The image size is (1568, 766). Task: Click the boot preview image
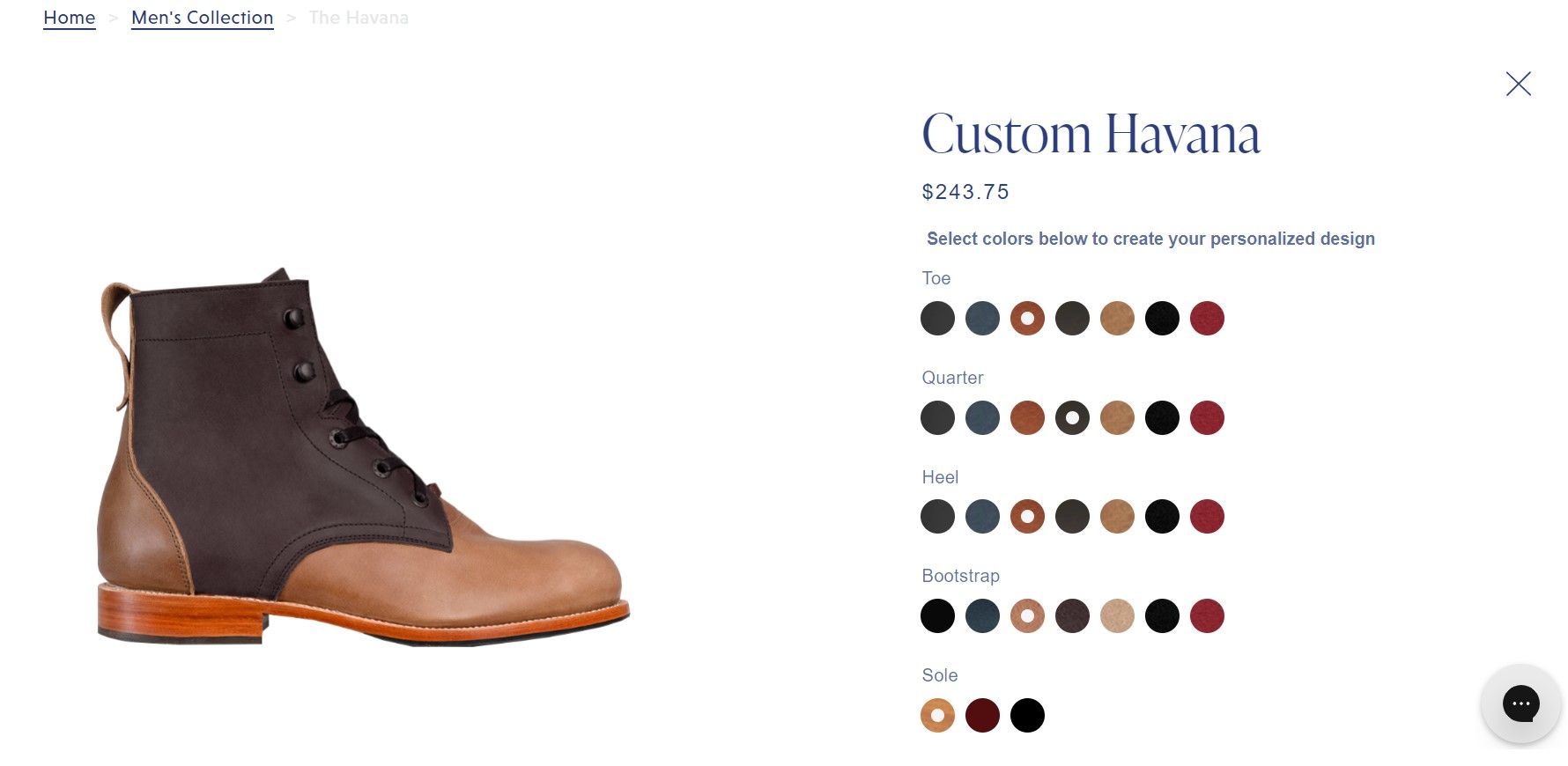pyautogui.click(x=363, y=456)
